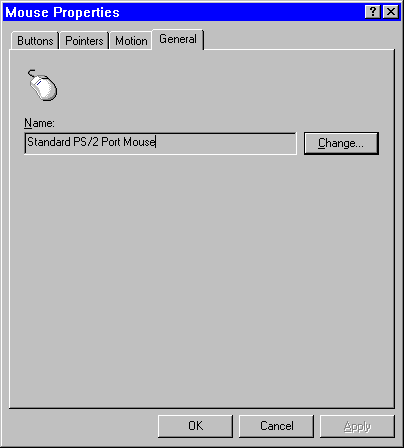
Task: Click the word Port in name field
Action: [111, 142]
